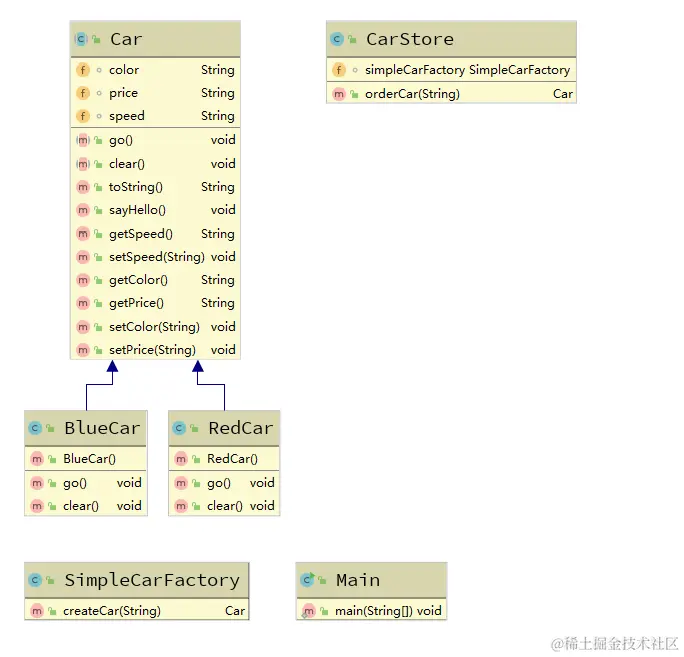Click the field icon next to speed
684x657 pixels.
click(x=83, y=116)
